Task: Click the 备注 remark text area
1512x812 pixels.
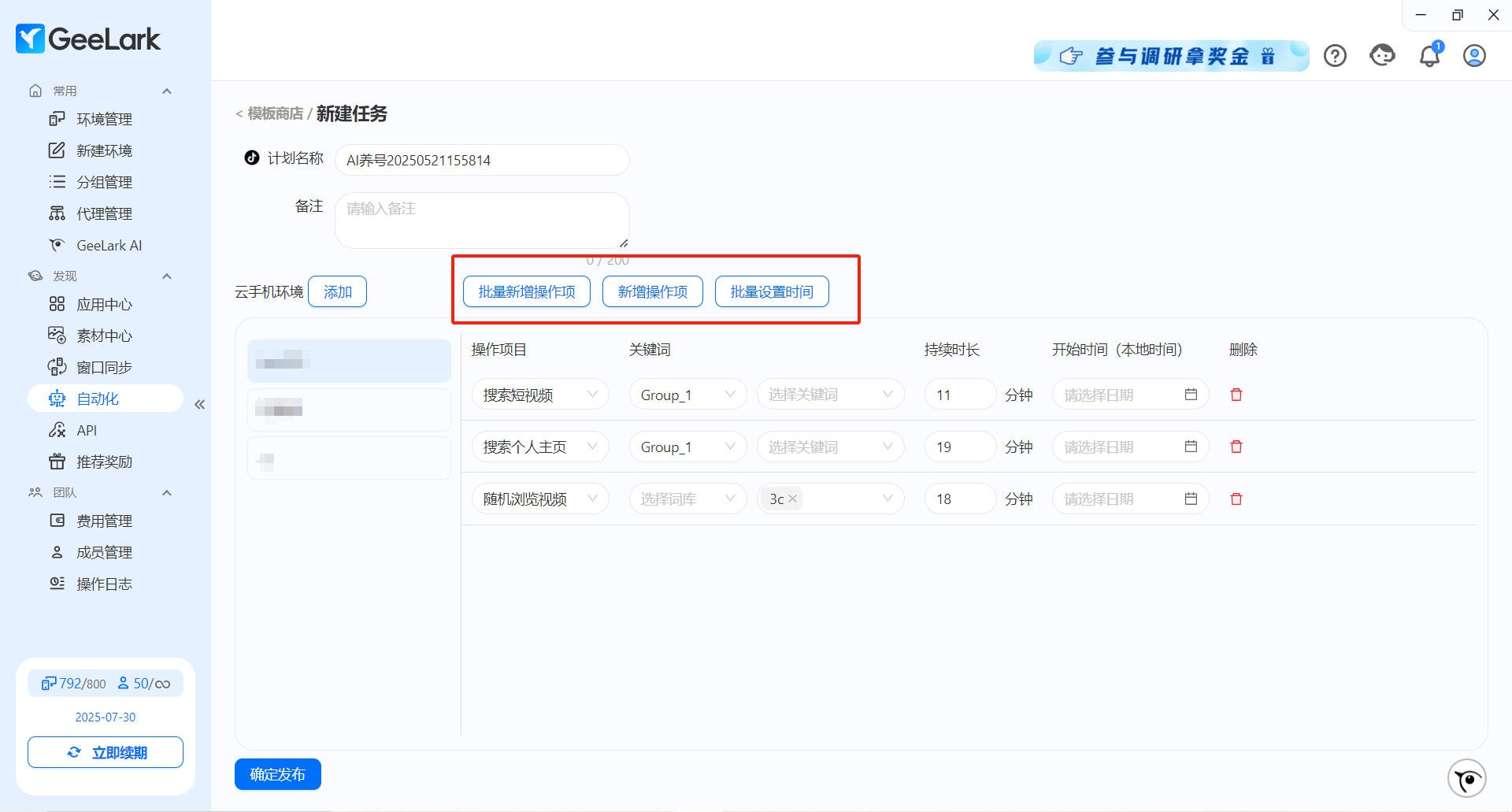Action: pos(482,220)
